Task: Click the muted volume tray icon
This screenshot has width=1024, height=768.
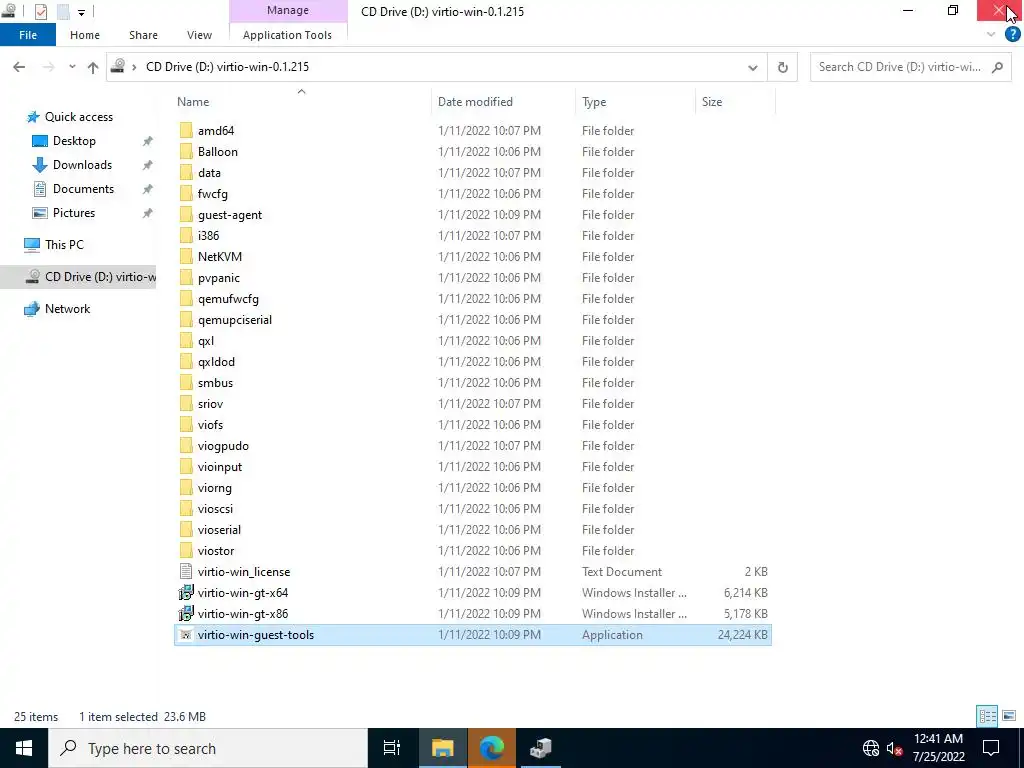Action: pyautogui.click(x=894, y=748)
